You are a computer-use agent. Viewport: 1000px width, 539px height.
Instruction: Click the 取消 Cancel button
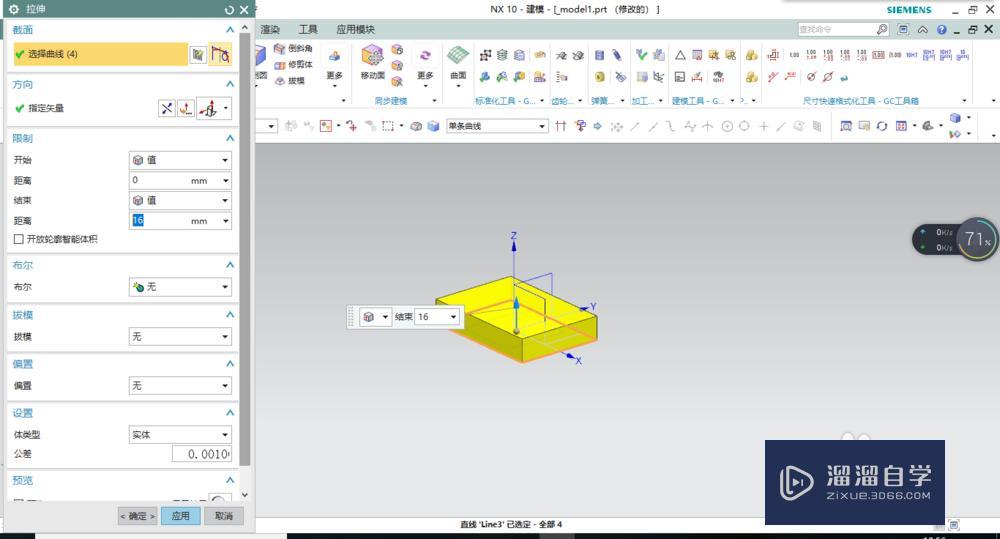224,516
